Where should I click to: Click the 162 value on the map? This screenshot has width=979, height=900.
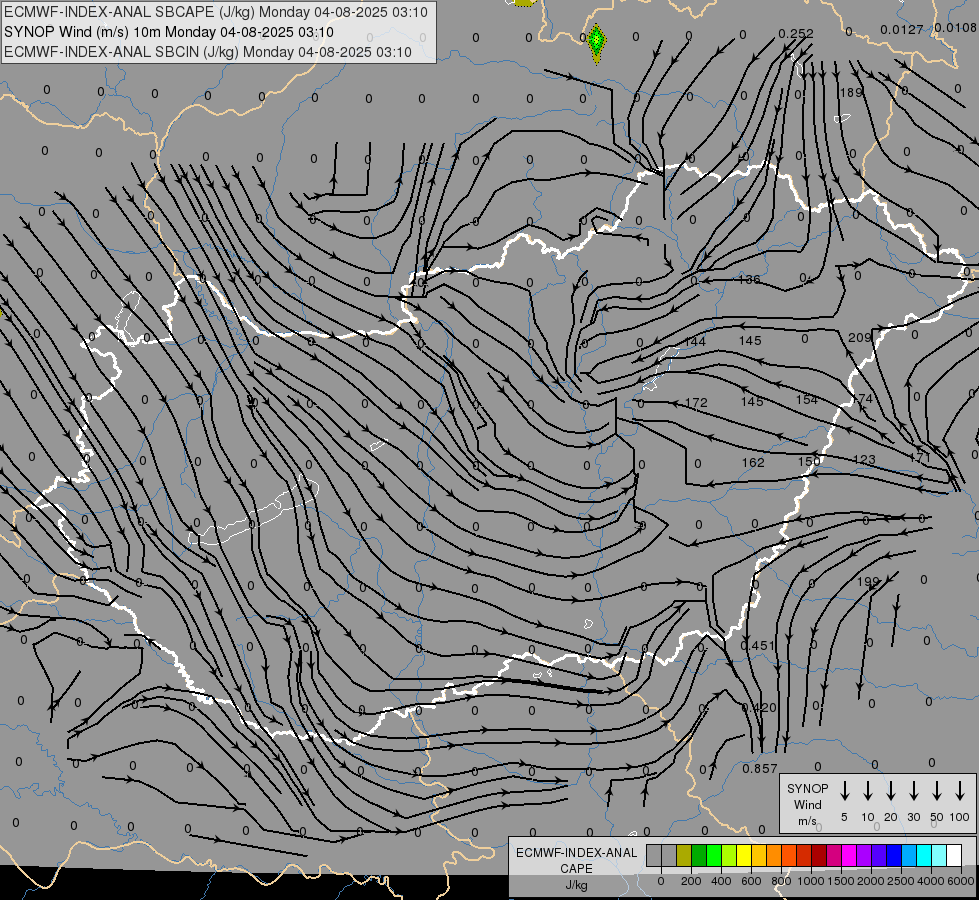(753, 463)
